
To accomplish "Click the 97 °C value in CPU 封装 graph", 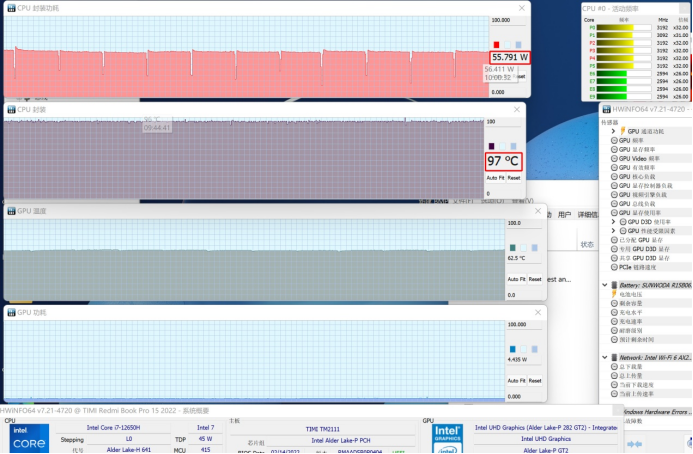I will 503,161.
